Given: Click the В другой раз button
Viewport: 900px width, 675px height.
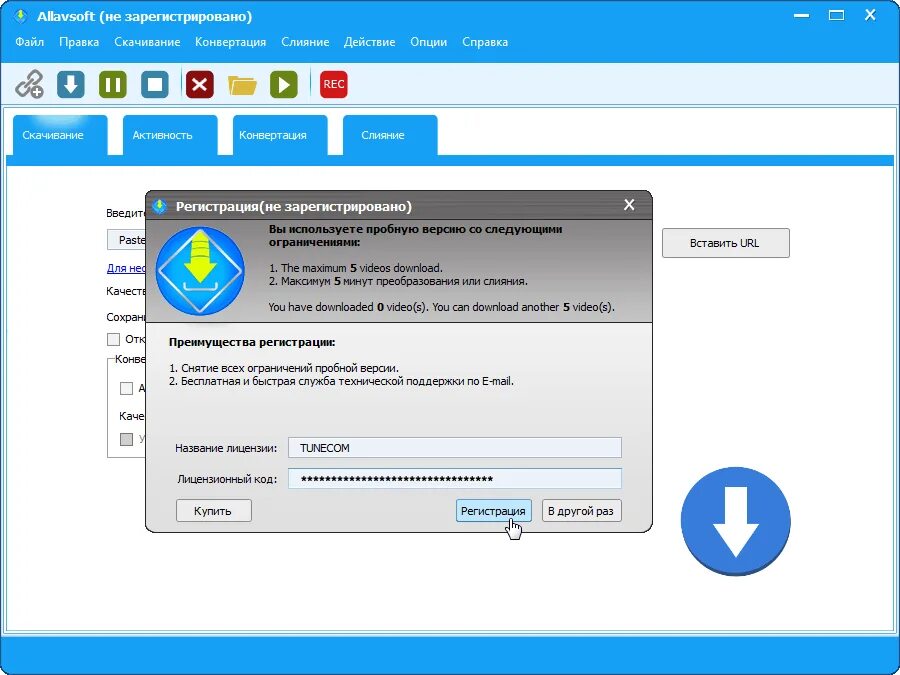Looking at the screenshot, I should (581, 511).
